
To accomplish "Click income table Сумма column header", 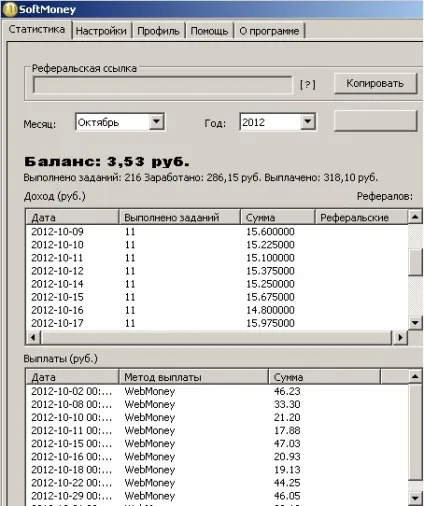I will 278,217.
